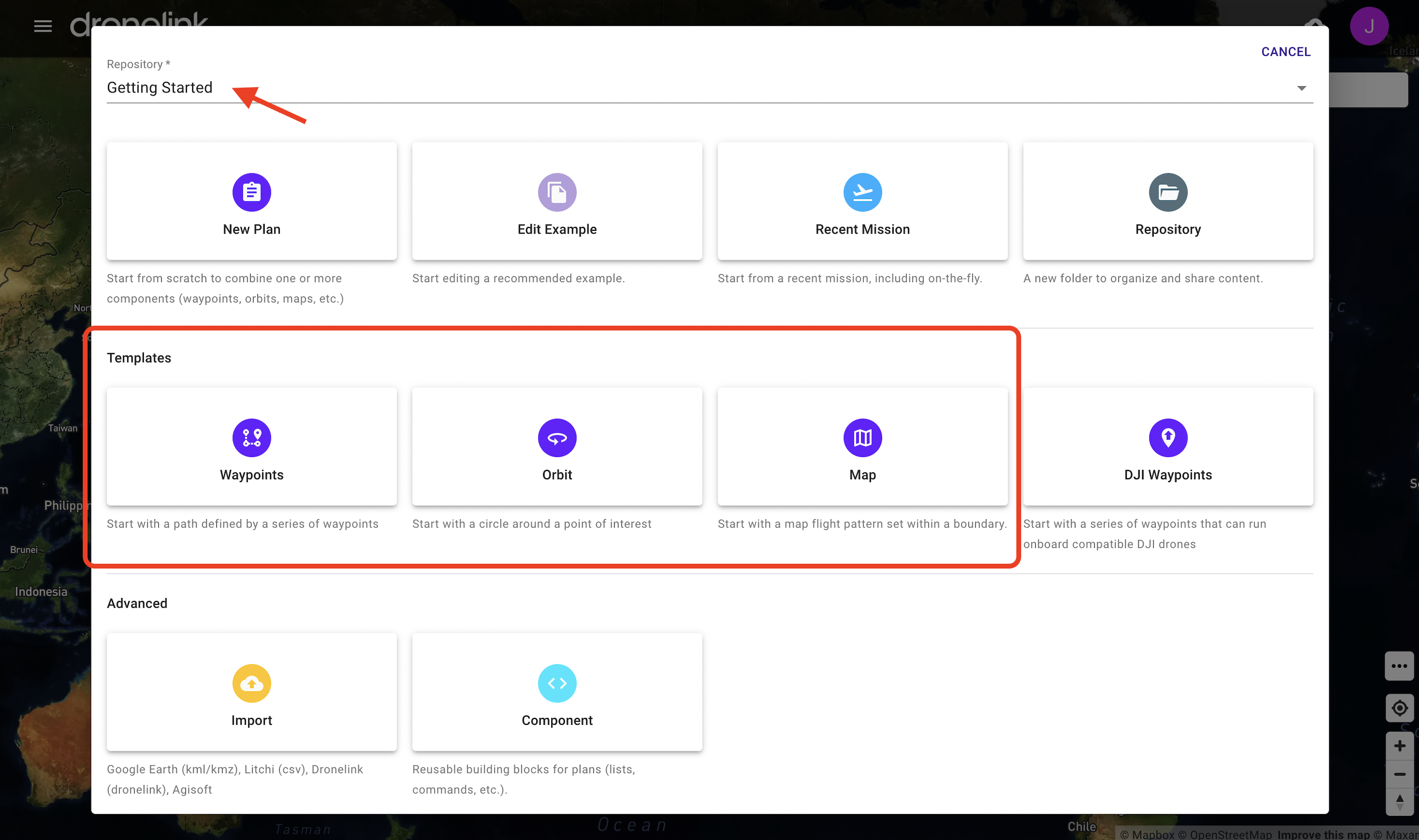The height and width of the screenshot is (840, 1419).
Task: Select the Orbit template icon
Action: 557,437
